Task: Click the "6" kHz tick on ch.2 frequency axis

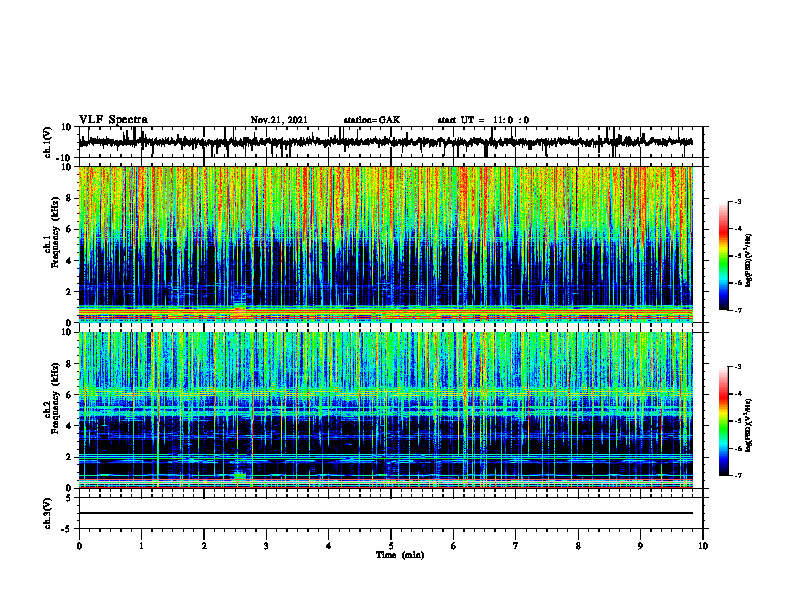Action: tap(70, 395)
